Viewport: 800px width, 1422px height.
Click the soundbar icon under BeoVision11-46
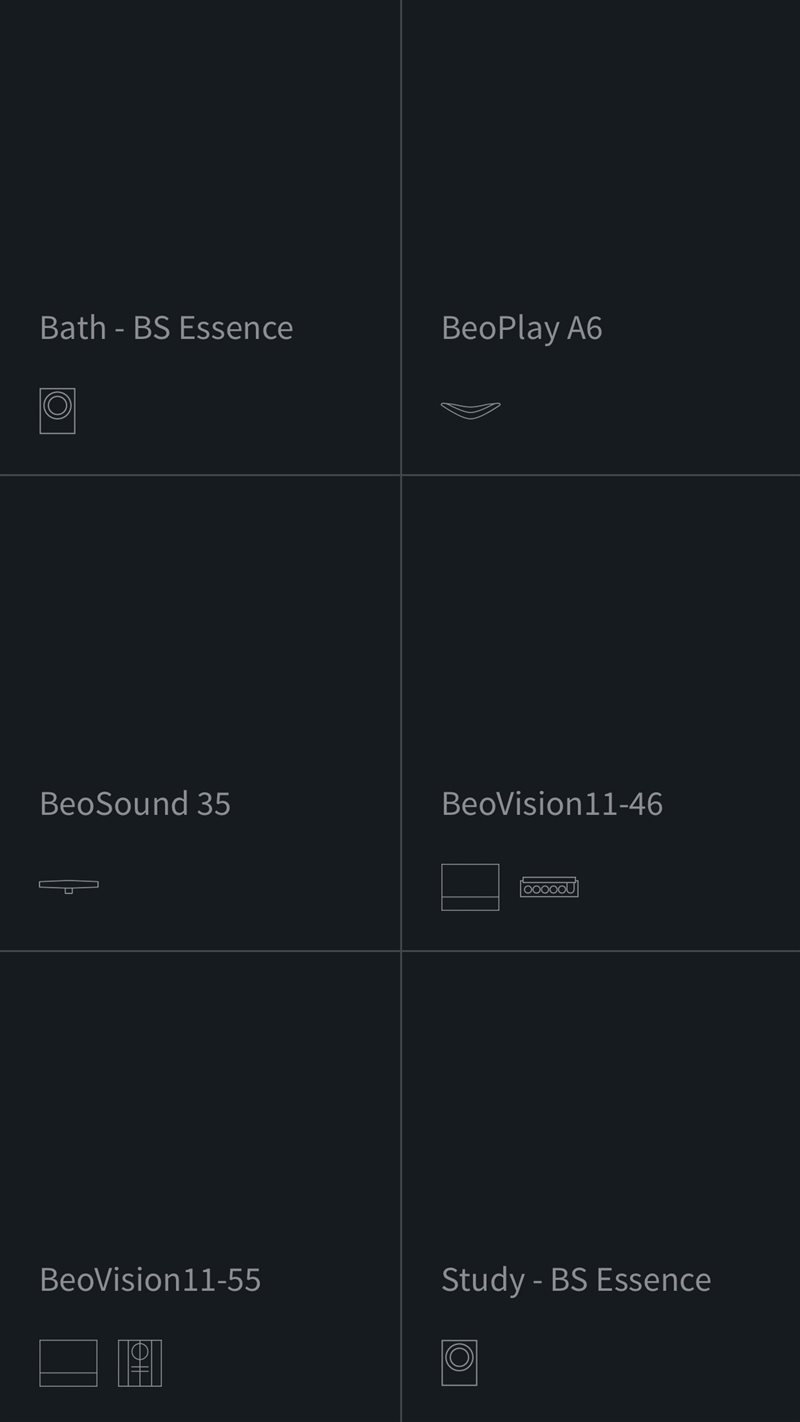pyautogui.click(x=549, y=887)
